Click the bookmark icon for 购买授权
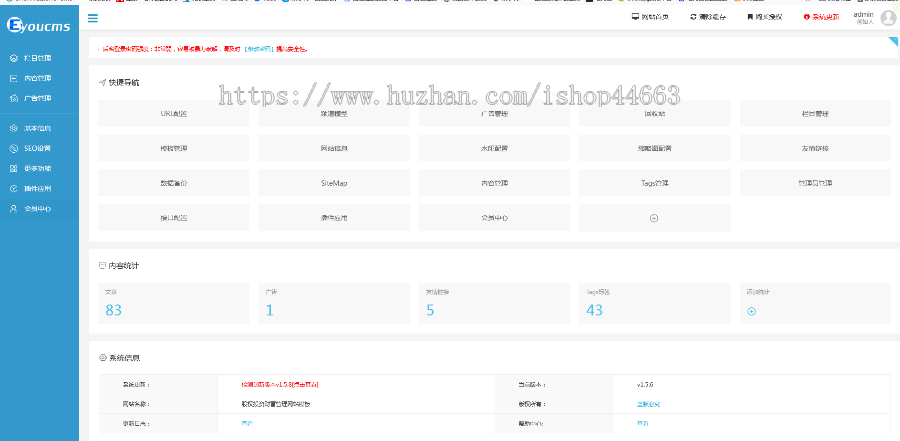Image resolution: width=900 pixels, height=441 pixels. 750,17
